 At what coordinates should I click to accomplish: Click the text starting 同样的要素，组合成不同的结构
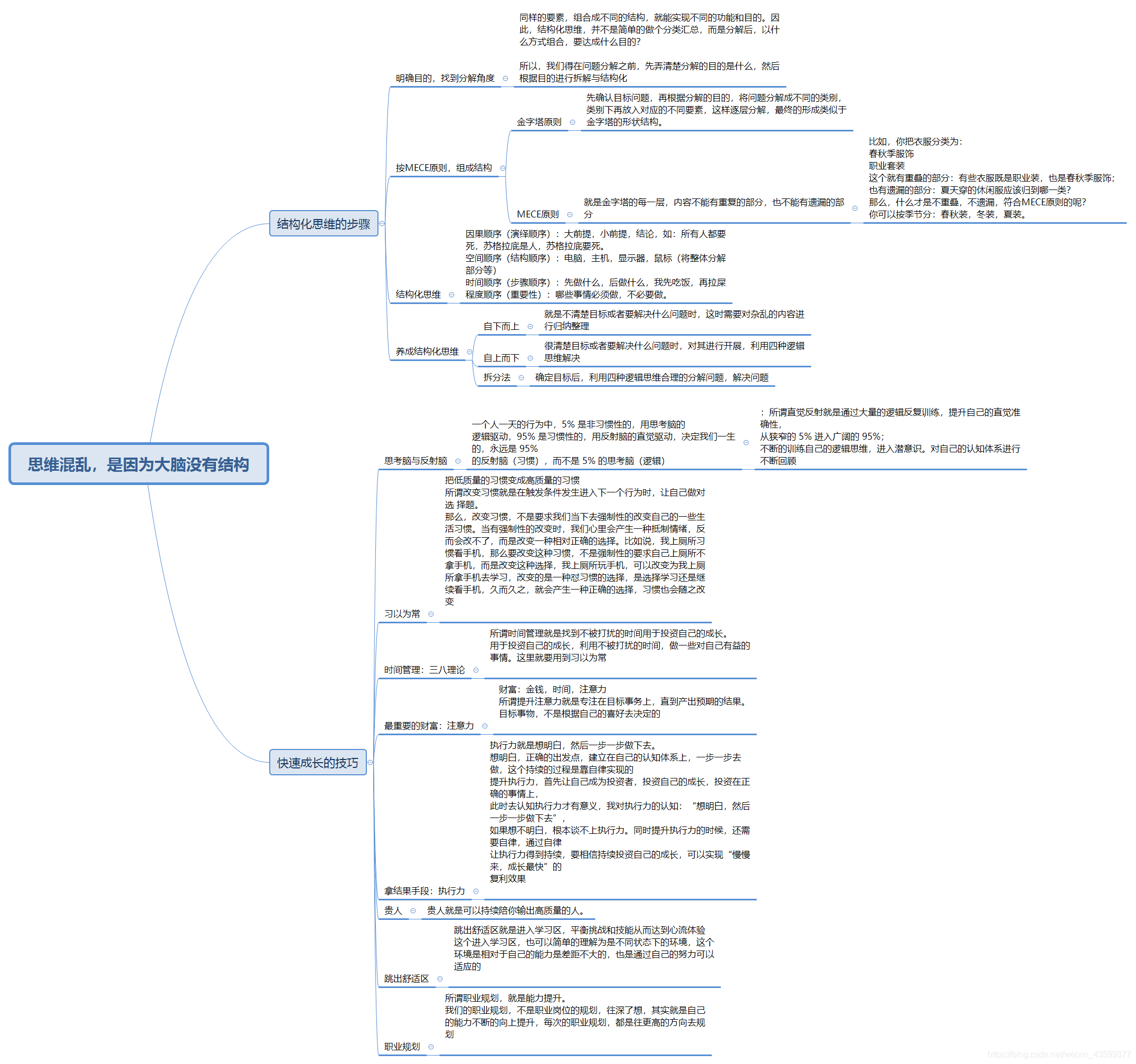pyautogui.click(x=649, y=48)
